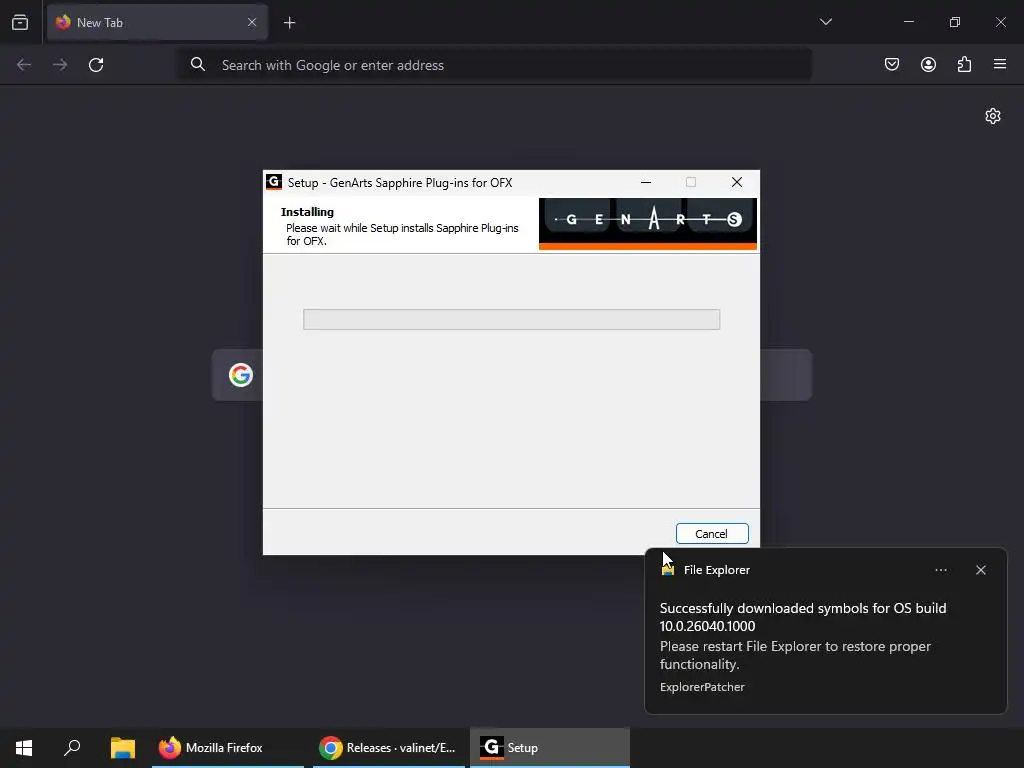Click the search magnifier in address bar

click(x=198, y=64)
